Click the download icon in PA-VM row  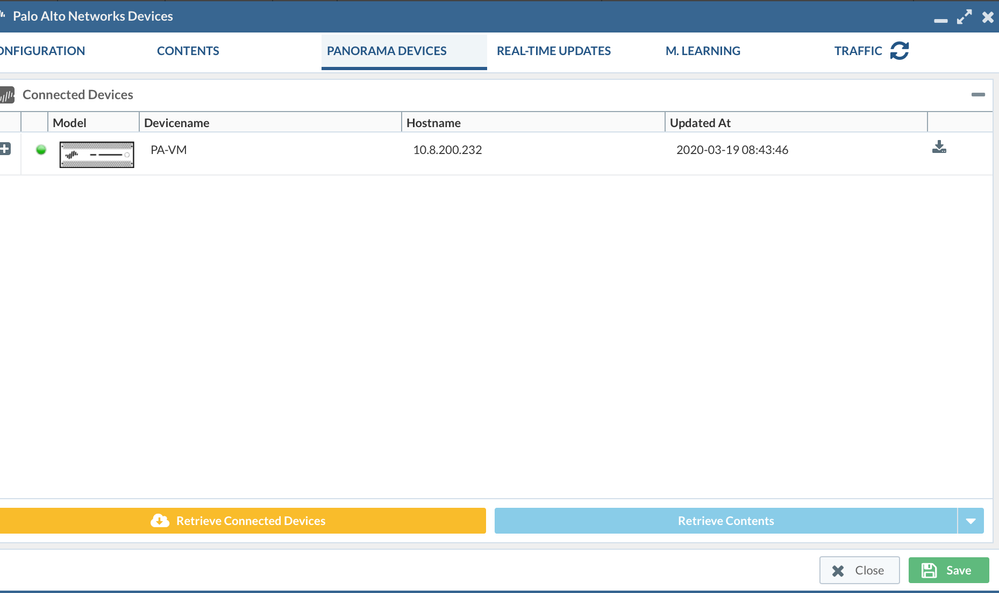tap(939, 148)
